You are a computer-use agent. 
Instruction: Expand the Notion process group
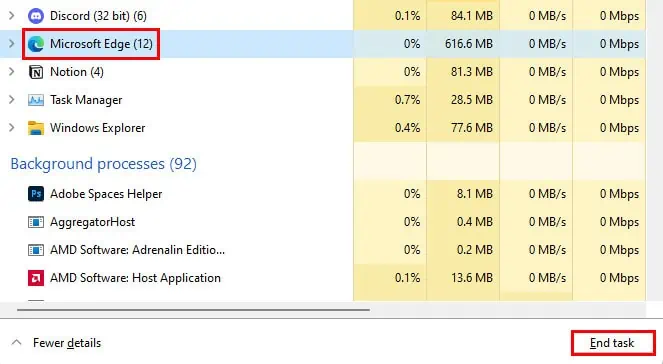pos(12,72)
